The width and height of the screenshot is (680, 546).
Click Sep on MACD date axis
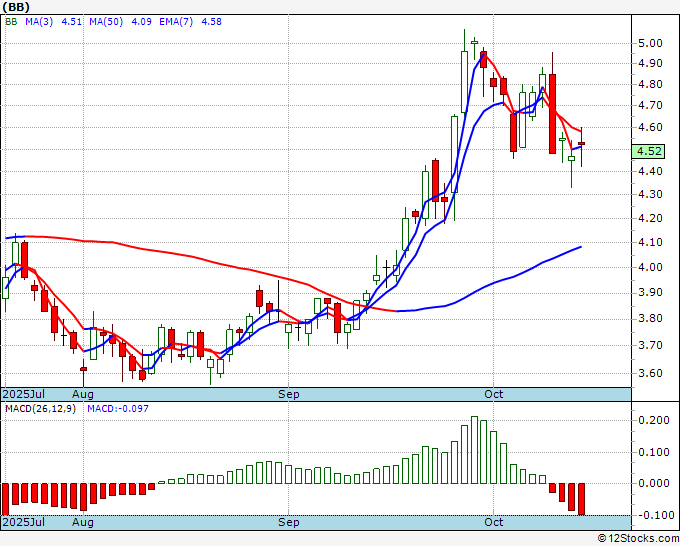pyautogui.click(x=289, y=522)
